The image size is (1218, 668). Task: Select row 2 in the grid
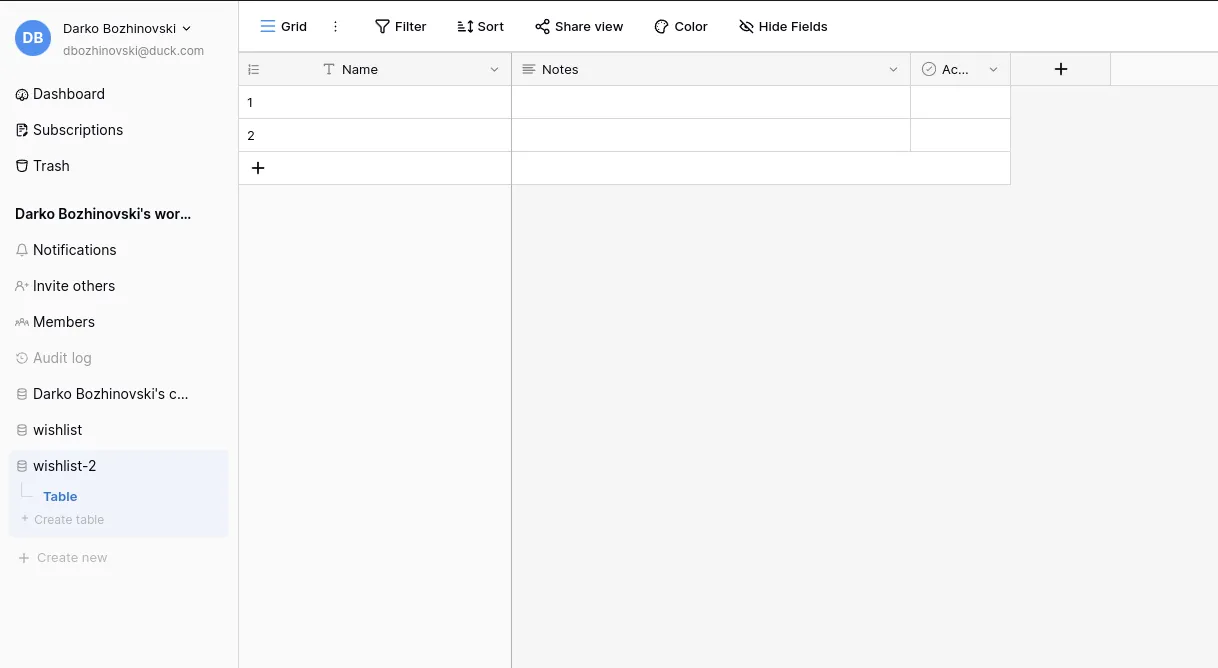(375, 135)
